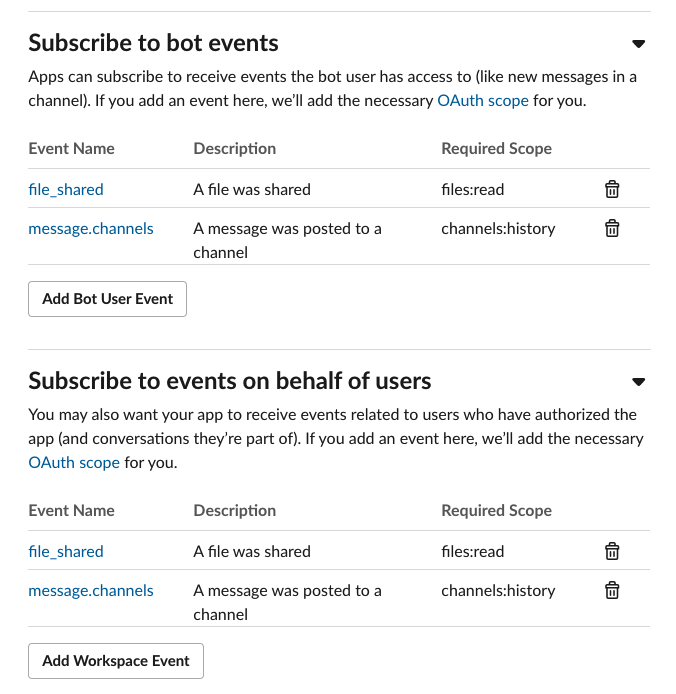Delete file_shared from user events with trash icon
This screenshot has width=676, height=694.
pyautogui.click(x=612, y=551)
